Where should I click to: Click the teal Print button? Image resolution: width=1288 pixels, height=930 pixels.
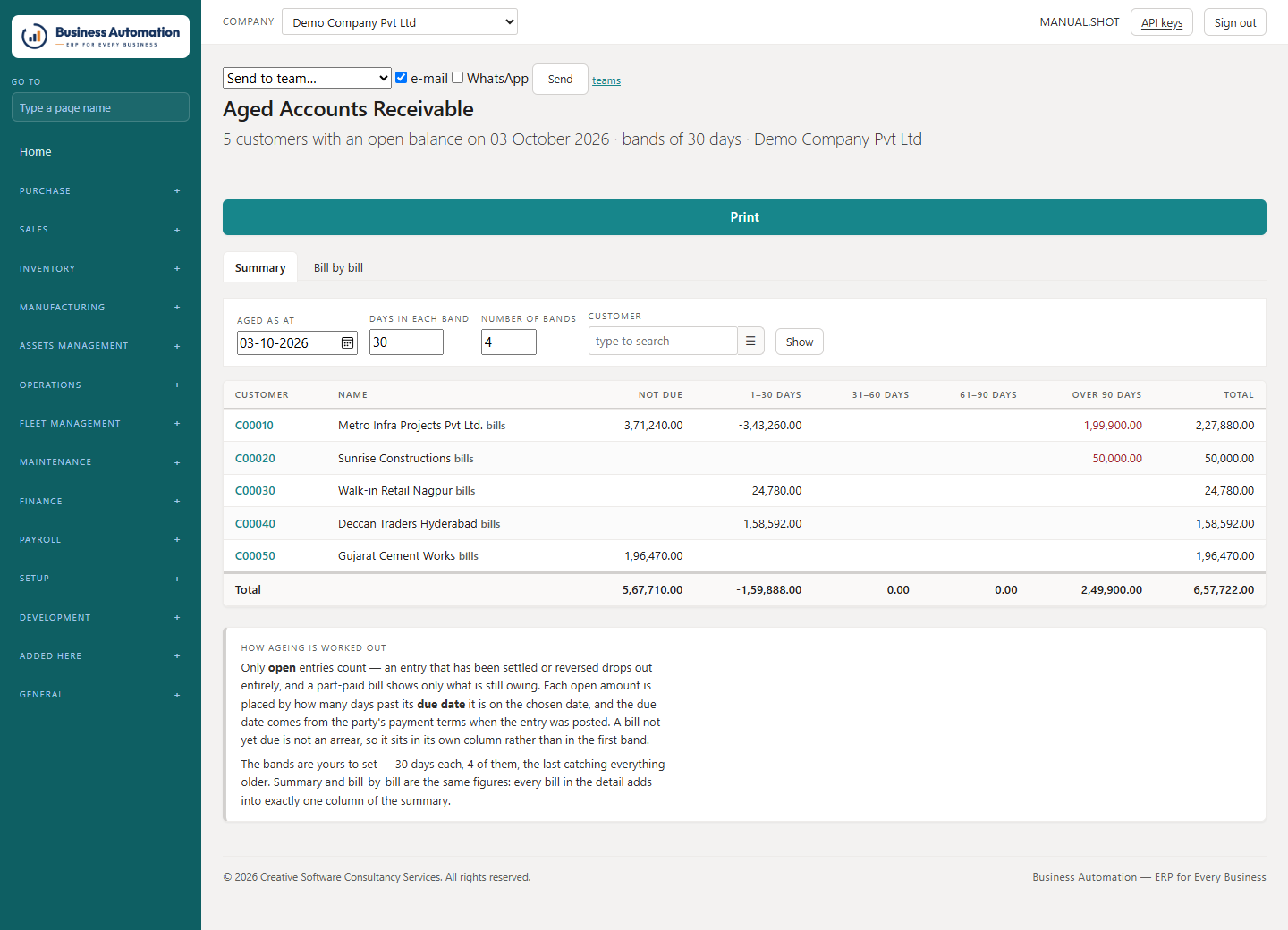(744, 217)
